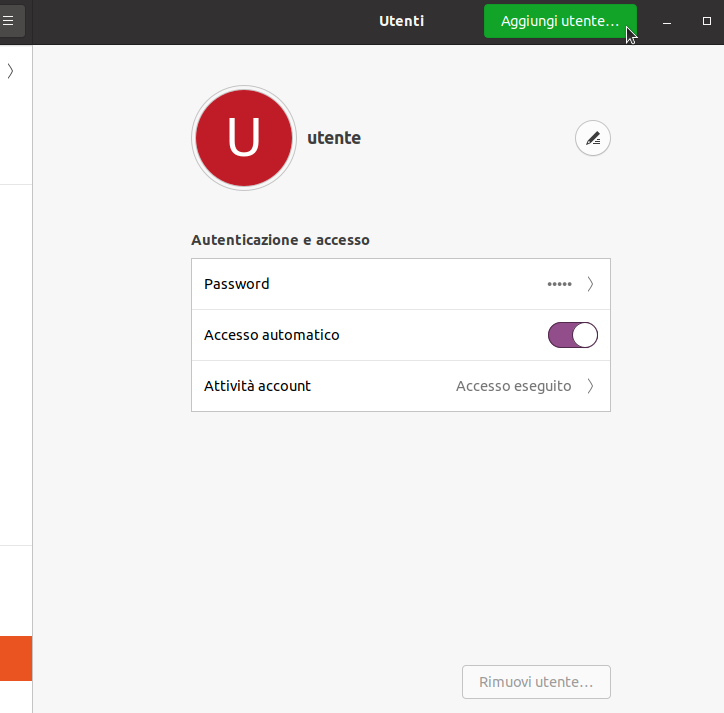Click the Rimuovi utente button
The height and width of the screenshot is (713, 724).
[536, 682]
